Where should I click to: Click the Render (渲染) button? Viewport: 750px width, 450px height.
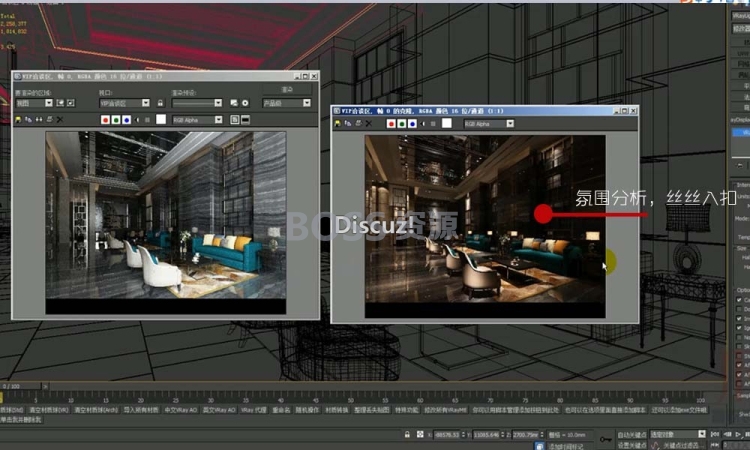tap(287, 89)
